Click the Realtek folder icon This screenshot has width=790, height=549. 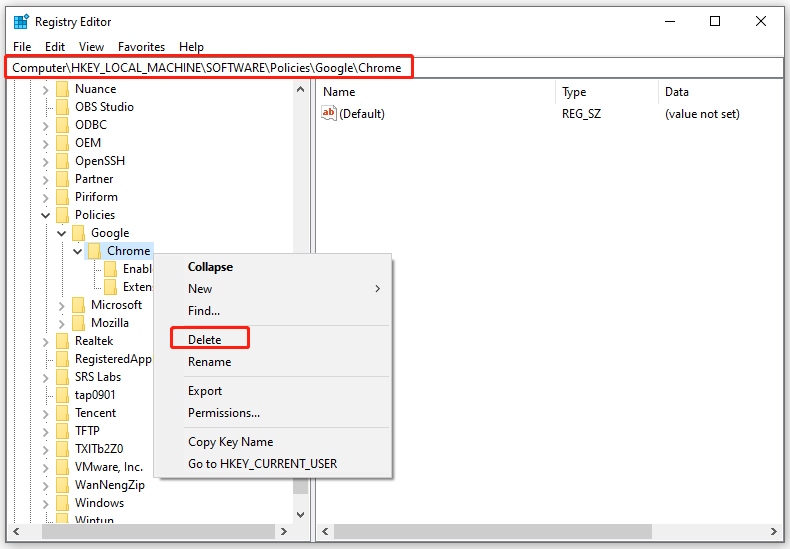[x=62, y=341]
